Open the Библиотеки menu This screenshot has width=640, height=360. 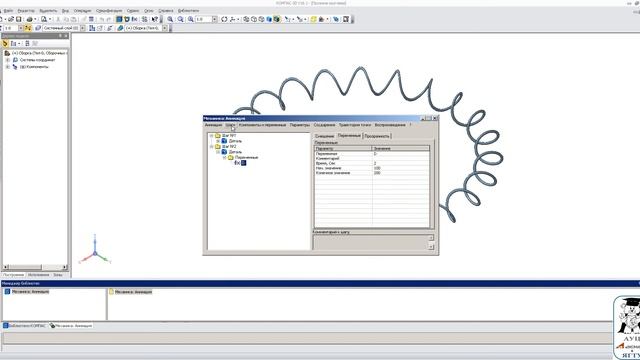[188, 11]
